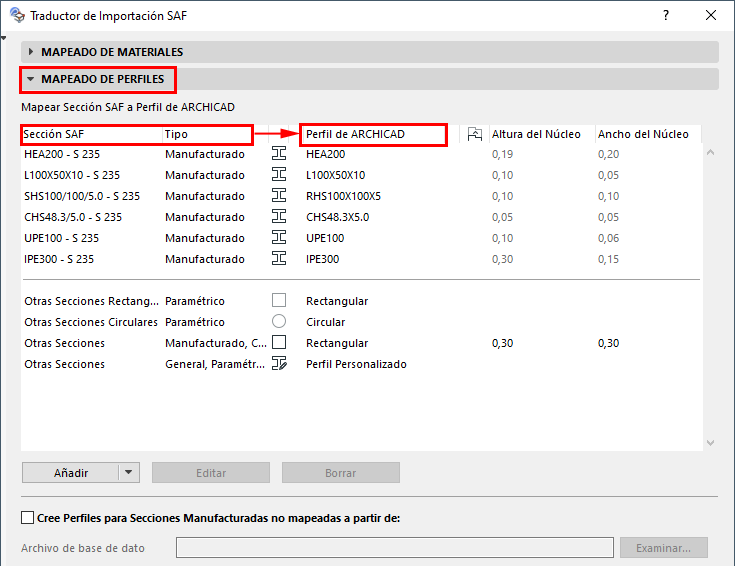Screen dimensions: 735x566
Task: Click the Archivo de base de dato field
Action: pyautogui.click(x=395, y=547)
